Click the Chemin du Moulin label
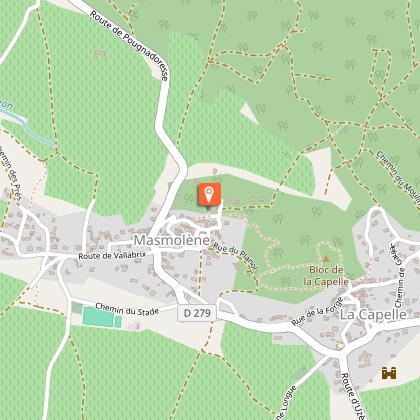Screen dimensions: 420x420 398,177
